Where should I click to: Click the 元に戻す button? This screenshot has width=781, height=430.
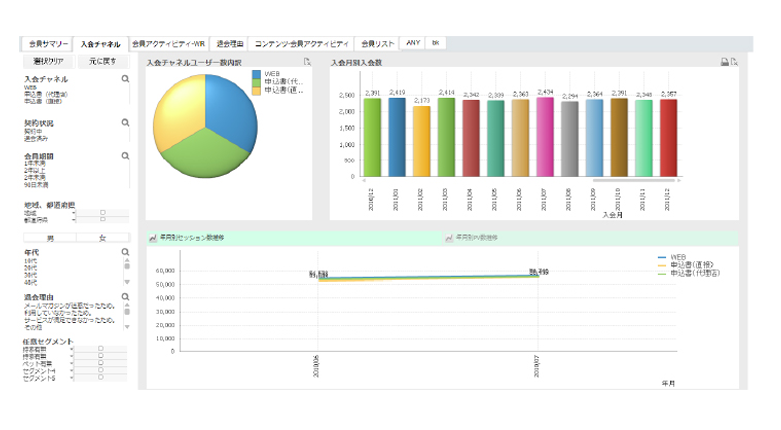coord(103,61)
